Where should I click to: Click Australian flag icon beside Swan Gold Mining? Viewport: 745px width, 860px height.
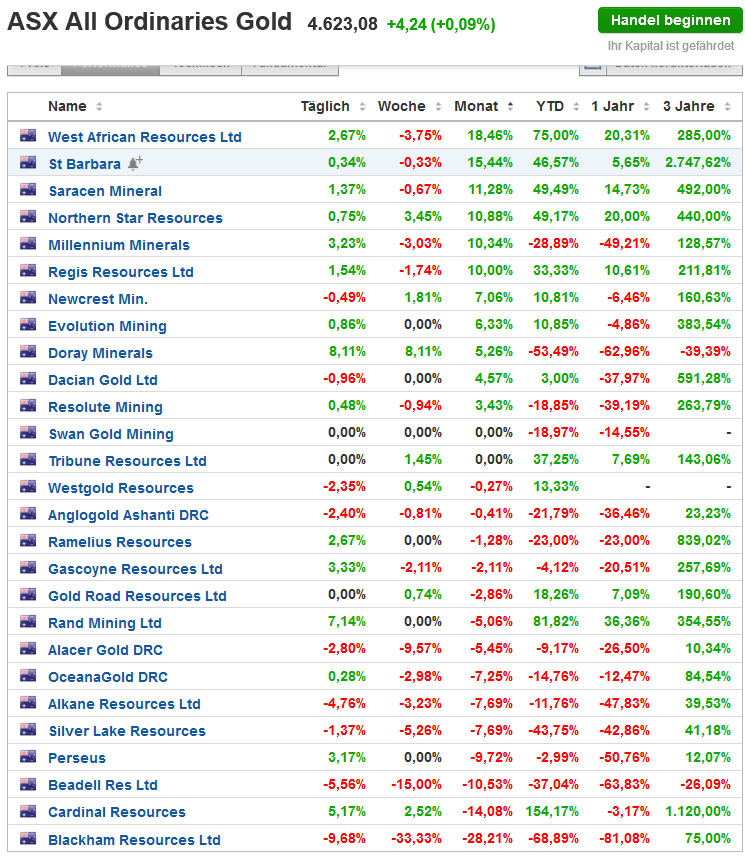tap(28, 433)
